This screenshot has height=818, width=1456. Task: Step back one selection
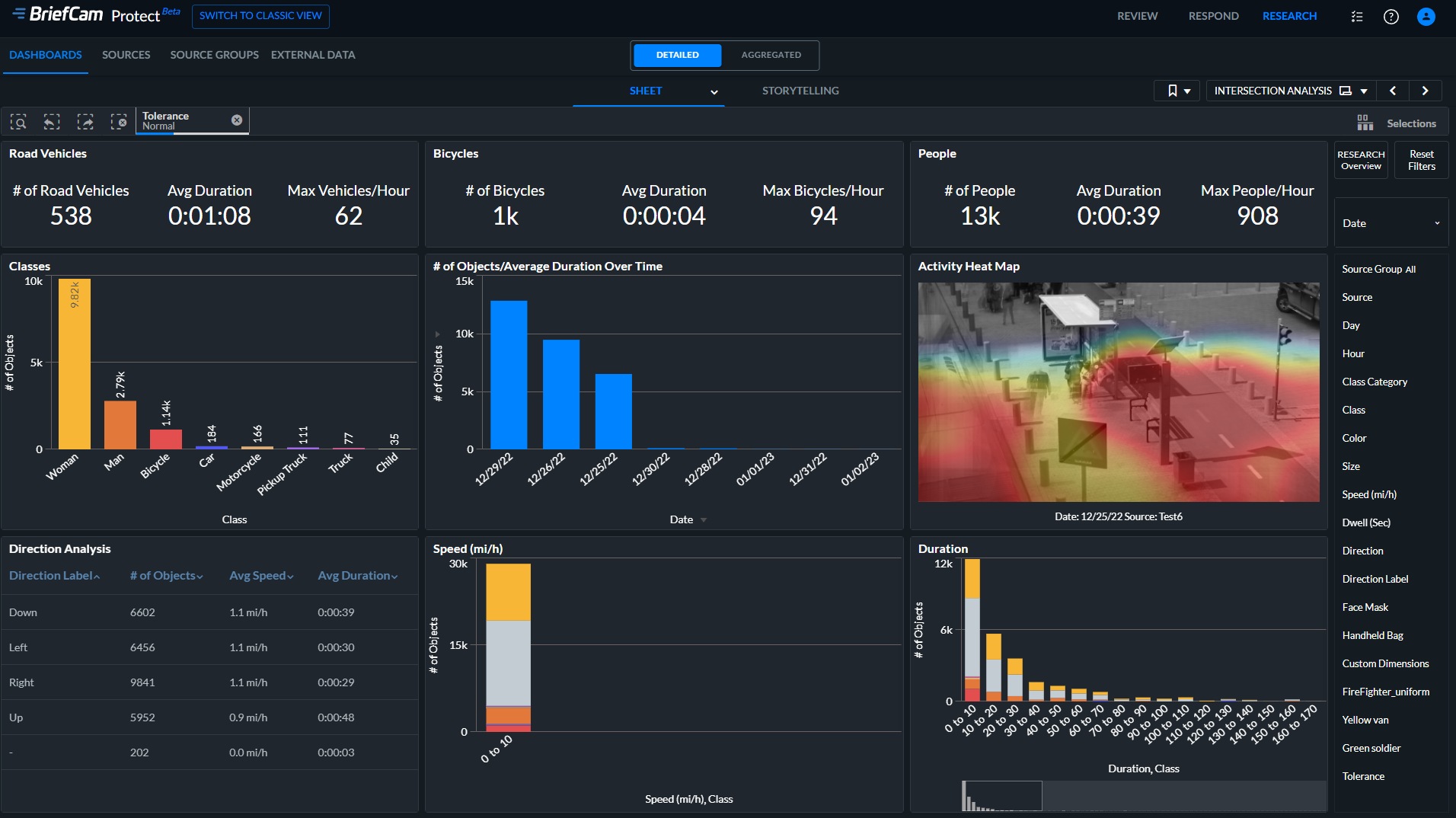pos(52,122)
